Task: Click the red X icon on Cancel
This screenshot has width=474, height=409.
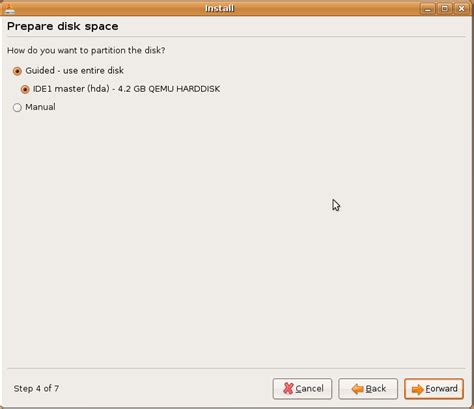Action: click(x=288, y=389)
